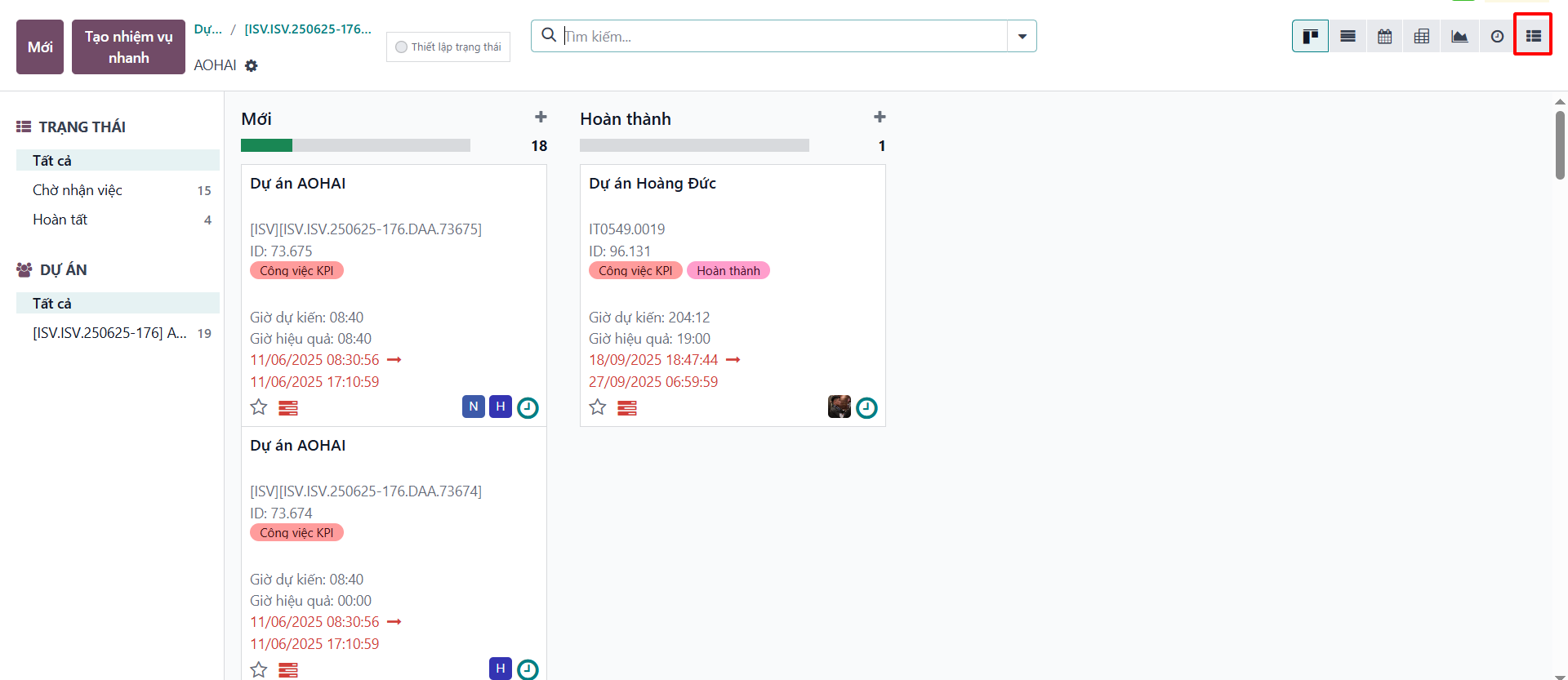This screenshot has width=1568, height=680.
Task: Open [ISV.ISV.250625-176... breadcrumb link
Action: pyautogui.click(x=308, y=29)
